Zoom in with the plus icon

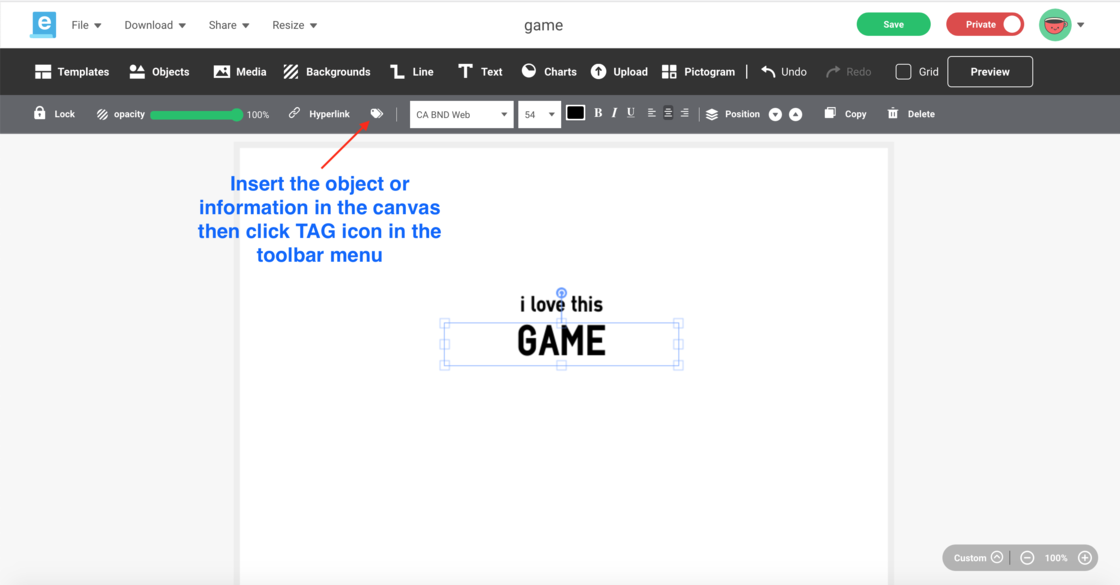(1084, 558)
